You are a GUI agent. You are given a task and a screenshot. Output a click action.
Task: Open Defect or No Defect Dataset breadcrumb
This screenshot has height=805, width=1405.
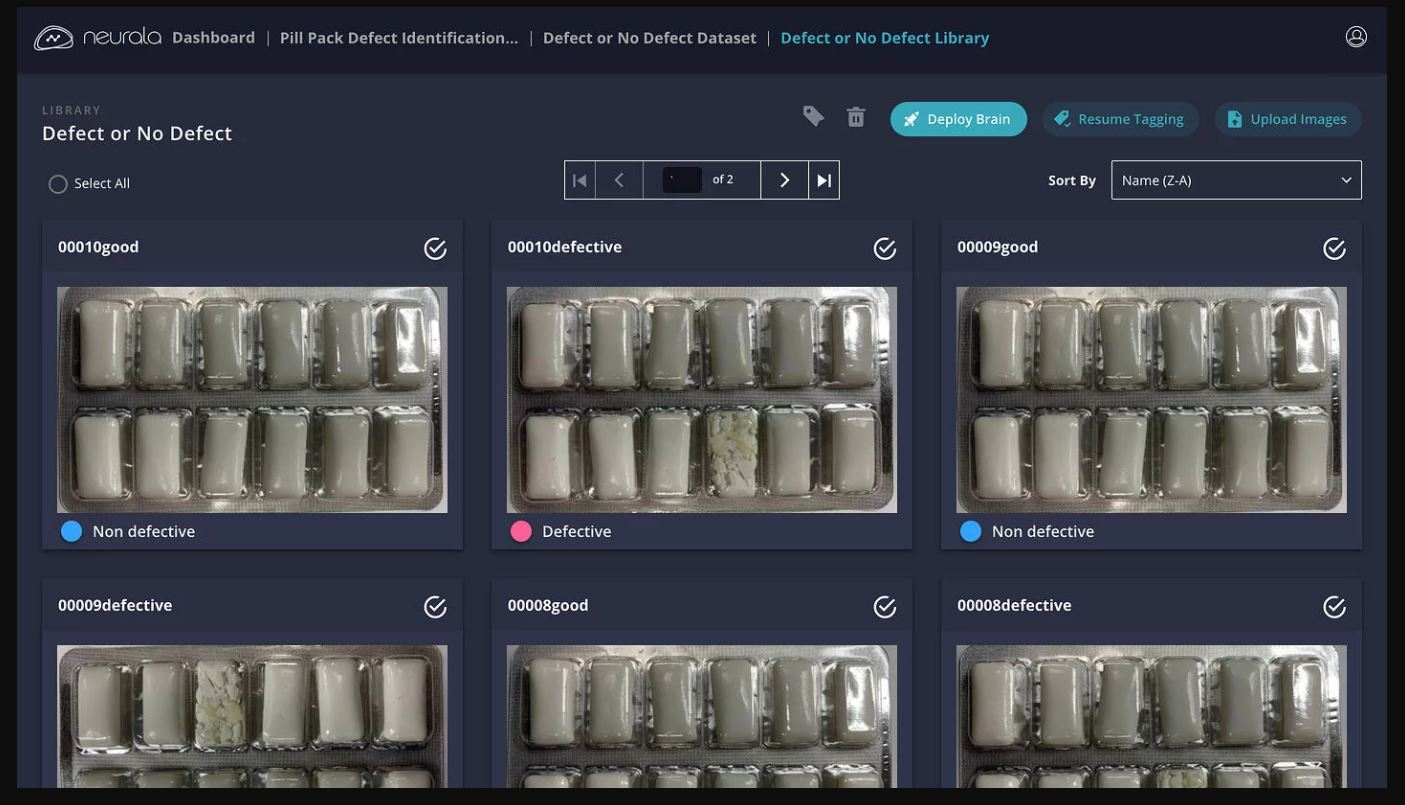tap(650, 38)
